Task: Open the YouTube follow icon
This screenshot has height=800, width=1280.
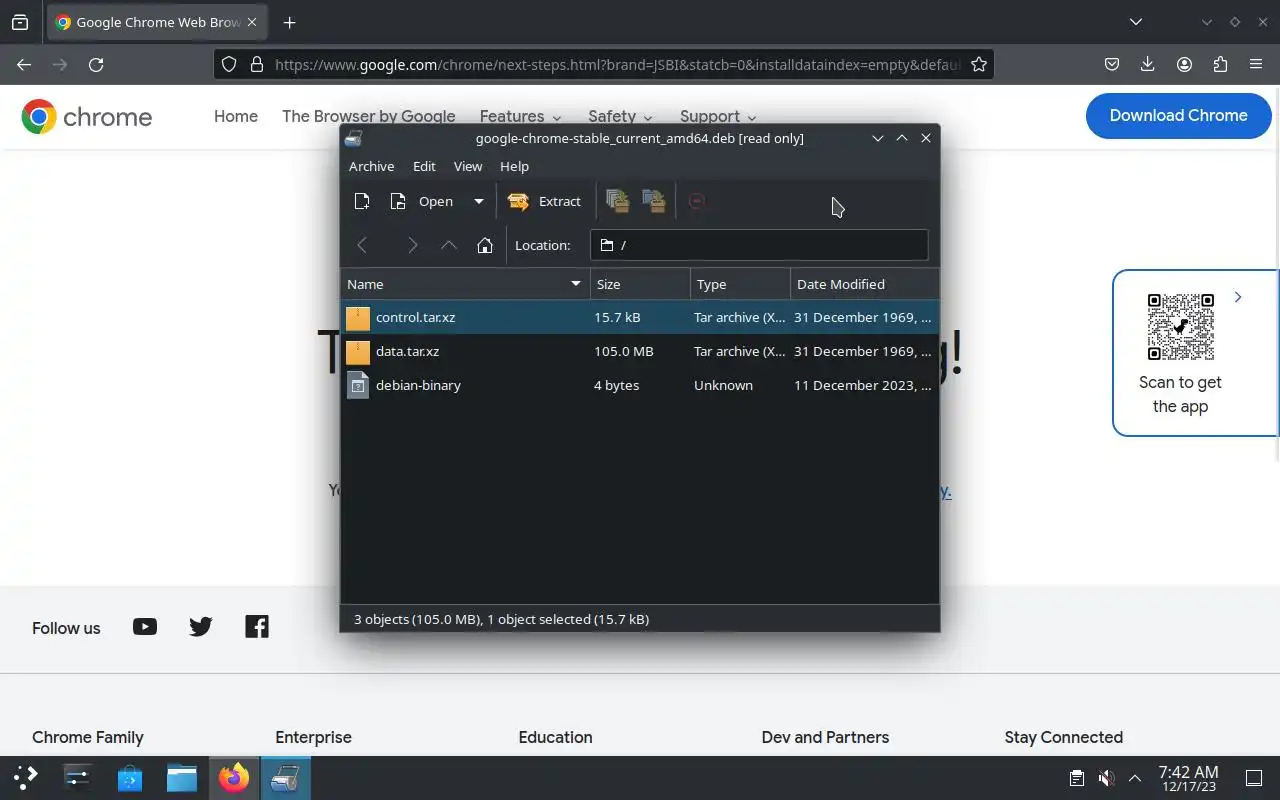Action: click(x=145, y=627)
